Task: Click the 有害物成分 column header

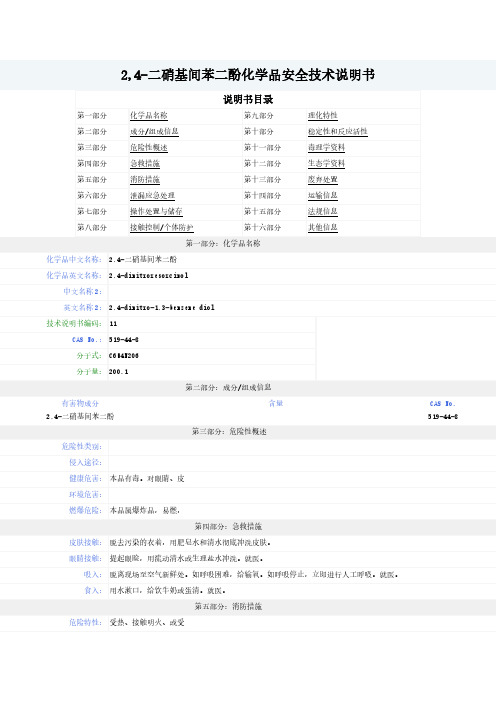Action: tap(80, 403)
